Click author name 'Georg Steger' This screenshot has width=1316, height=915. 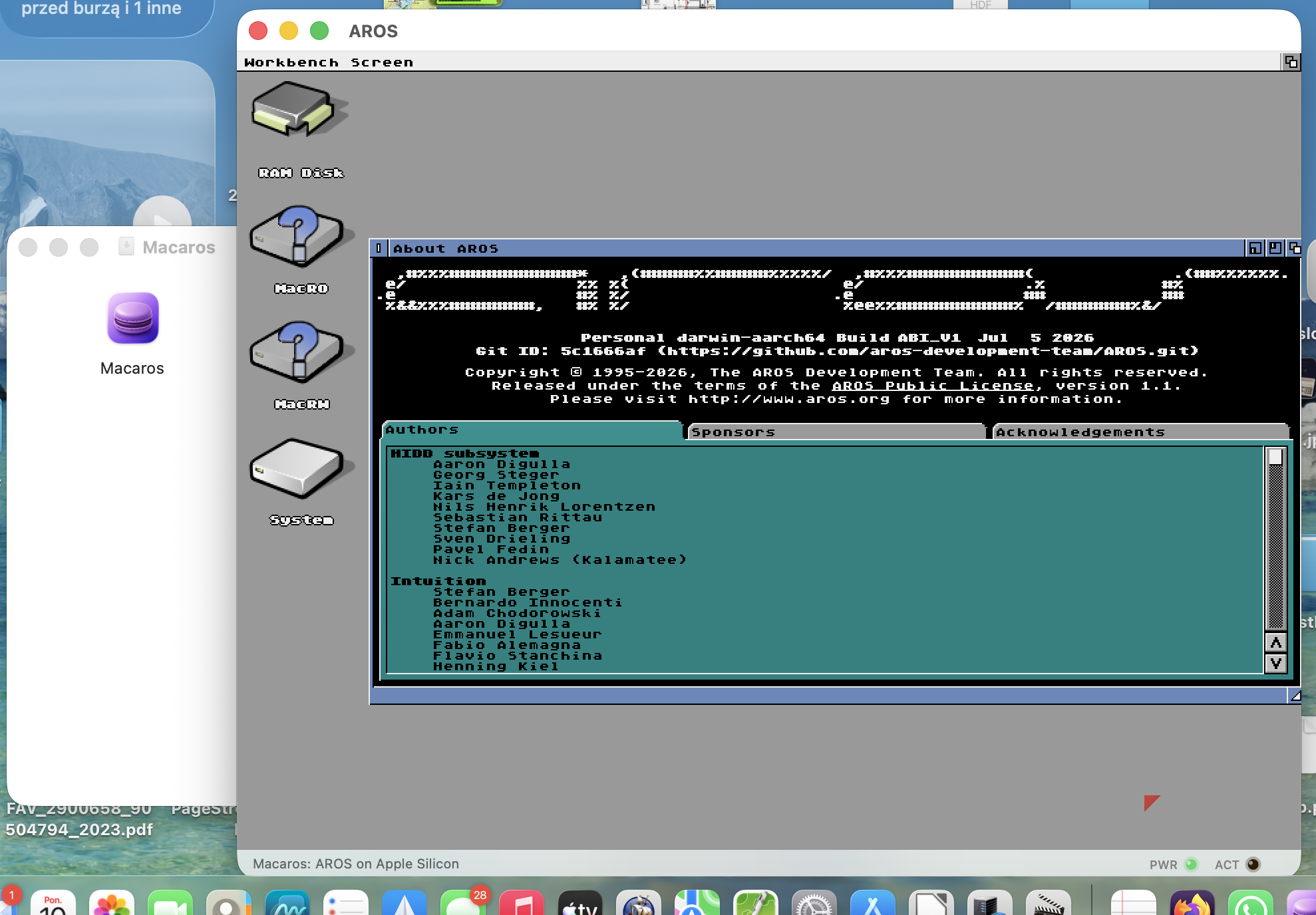pos(496,475)
